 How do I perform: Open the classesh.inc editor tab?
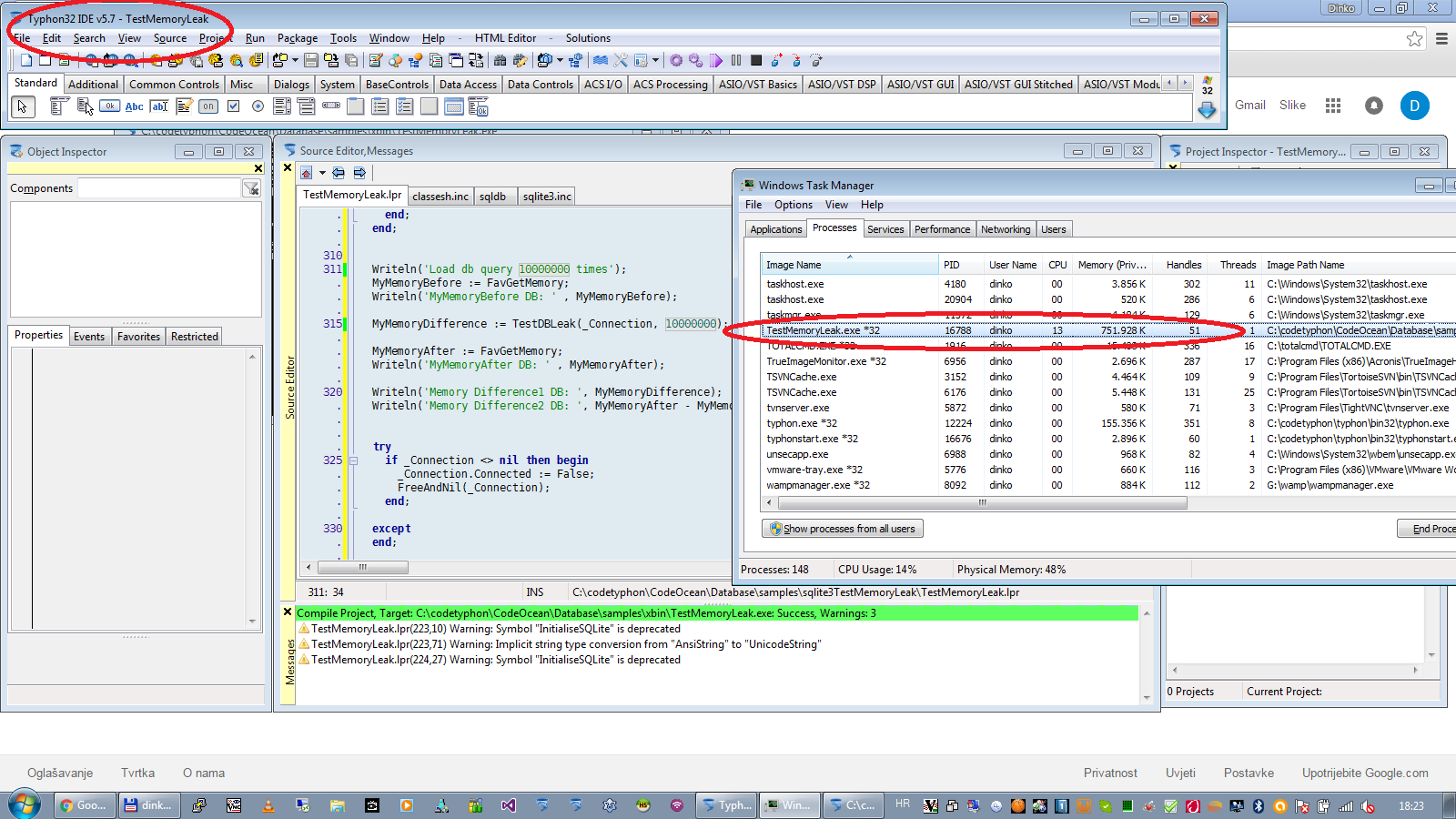[440, 196]
